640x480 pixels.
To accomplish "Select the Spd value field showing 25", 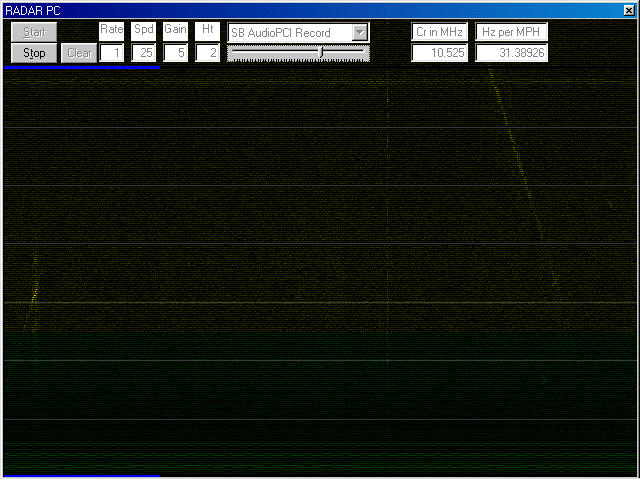I will [143, 53].
